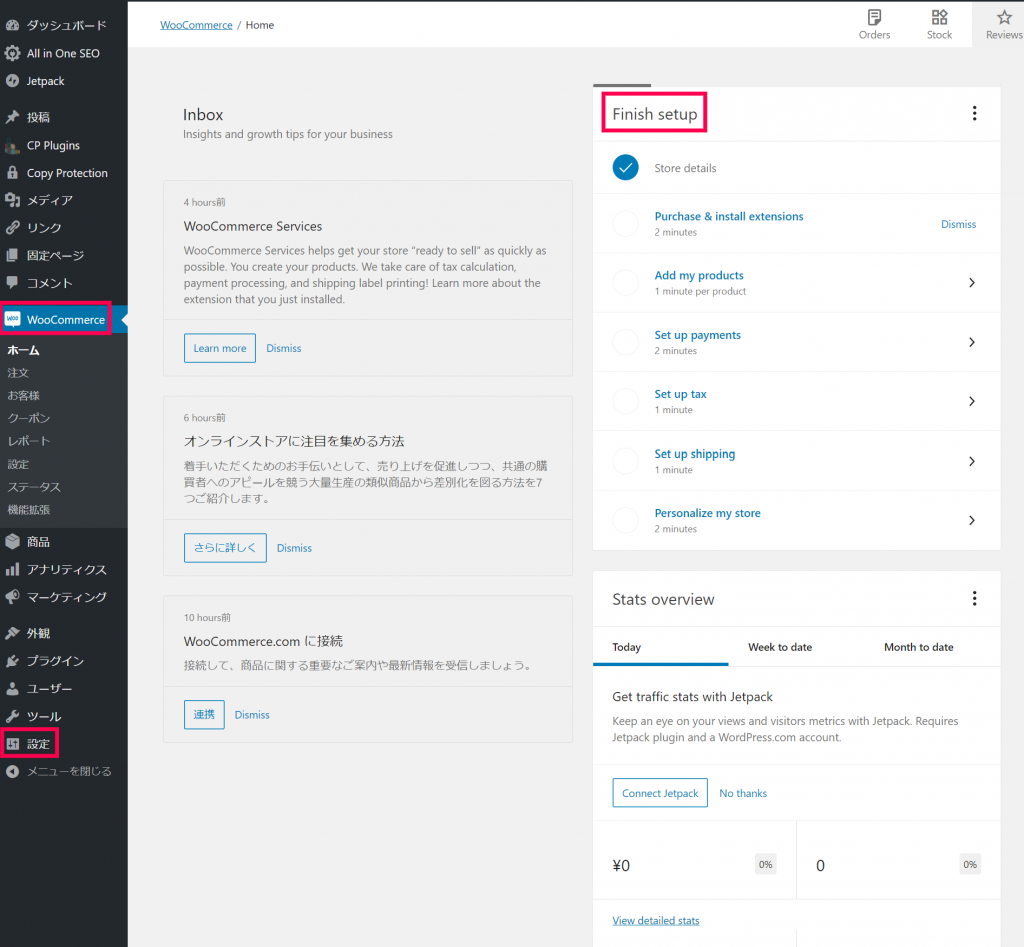Click the Connect Jetpack button
This screenshot has width=1024, height=947.
660,793
